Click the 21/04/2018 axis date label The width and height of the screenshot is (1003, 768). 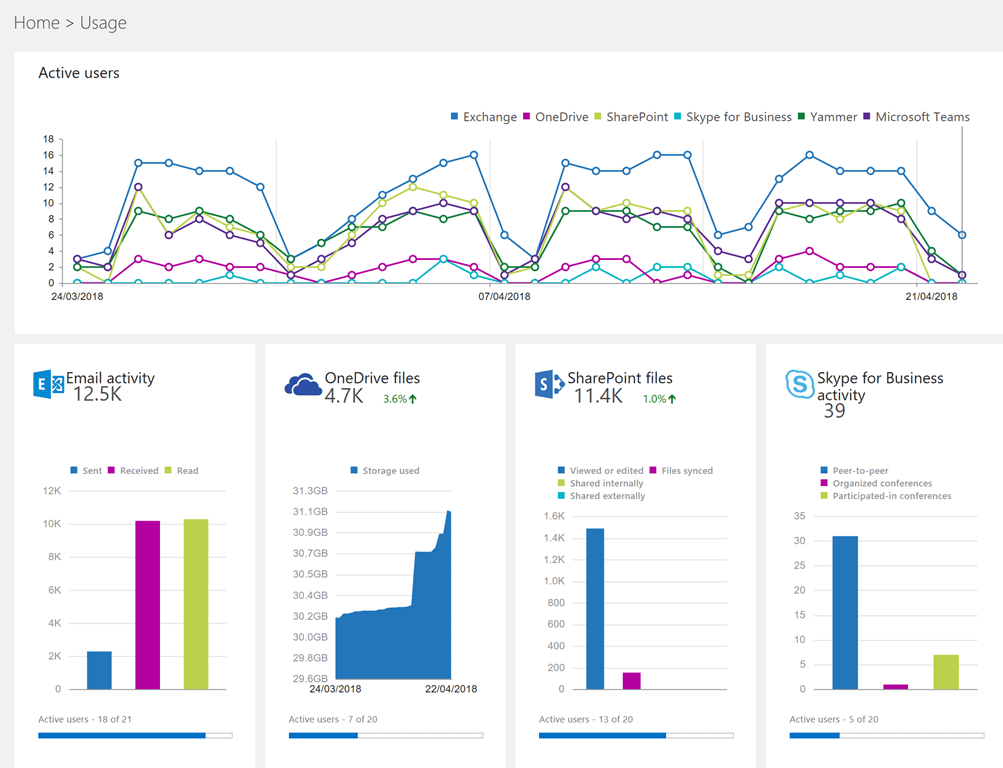click(931, 297)
